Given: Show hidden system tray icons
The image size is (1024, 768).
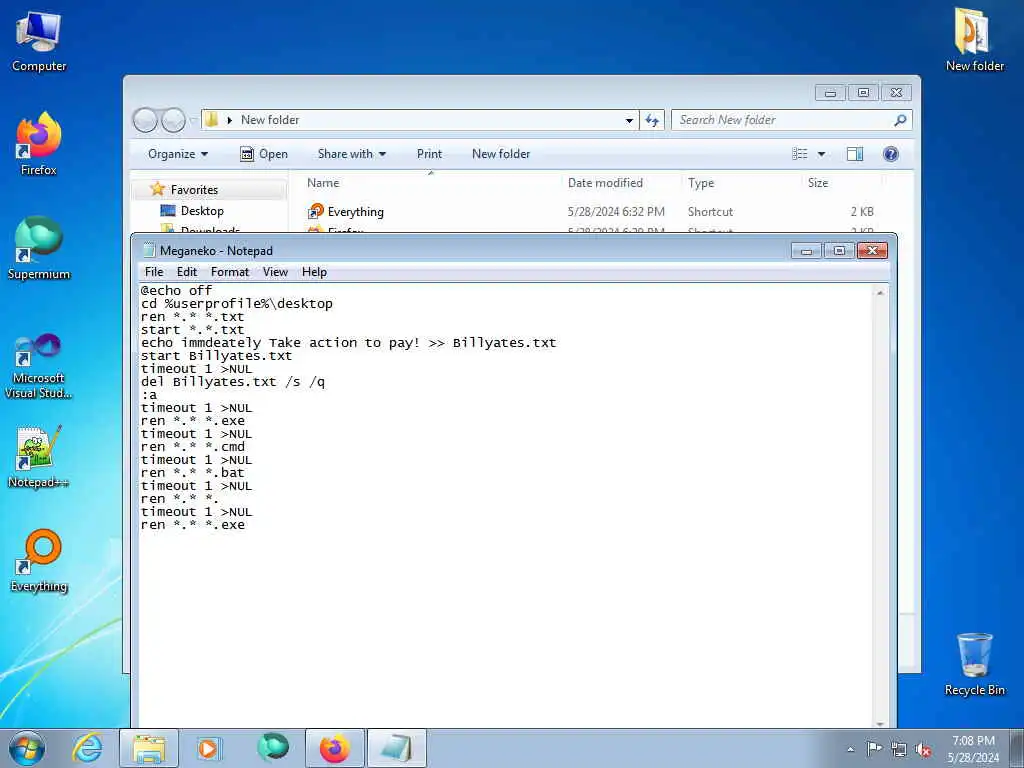Looking at the screenshot, I should 850,749.
